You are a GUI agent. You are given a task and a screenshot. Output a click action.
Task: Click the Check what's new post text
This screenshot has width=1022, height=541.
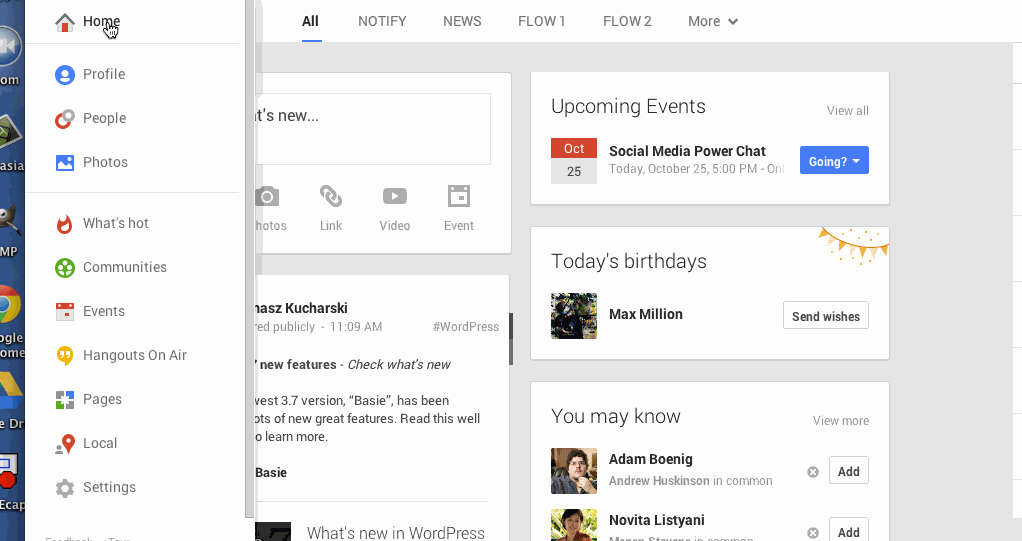(x=399, y=365)
